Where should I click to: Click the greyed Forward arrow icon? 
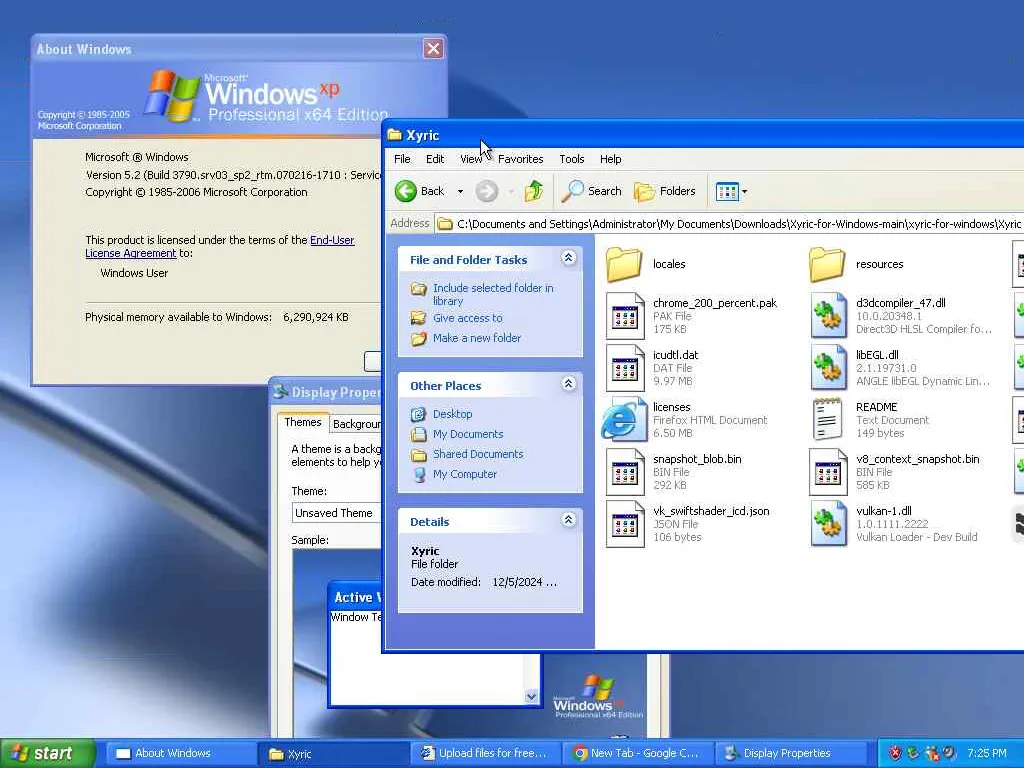point(487,191)
